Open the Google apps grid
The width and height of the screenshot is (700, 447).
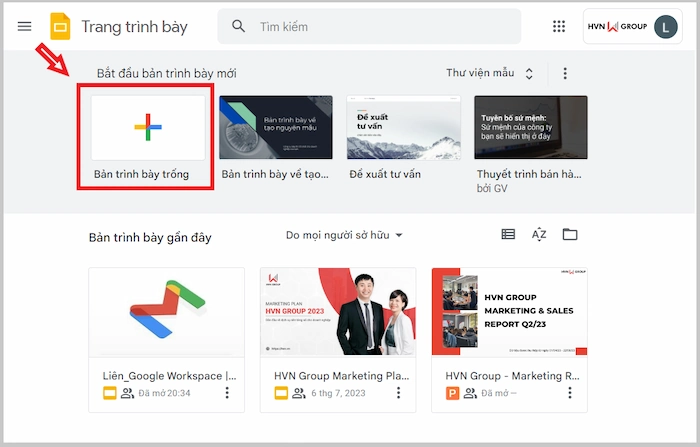click(559, 26)
